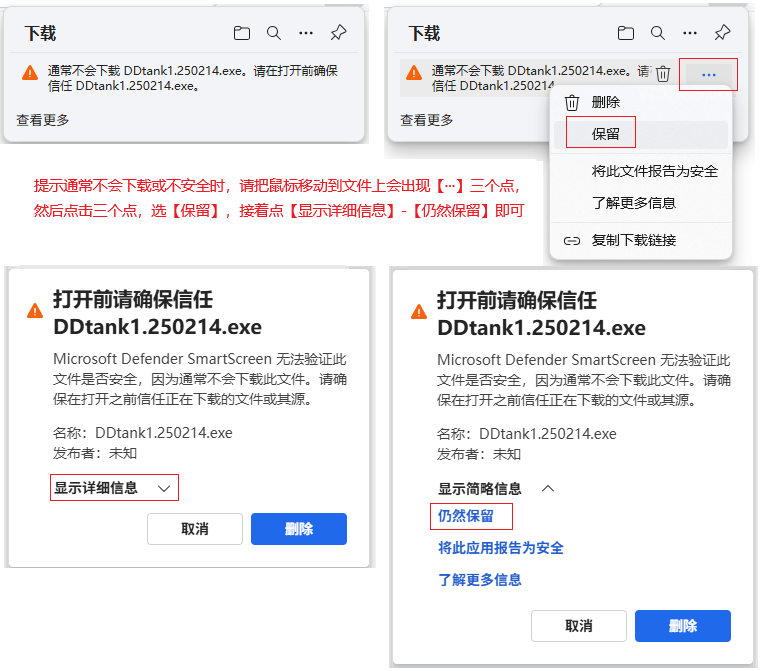The height and width of the screenshot is (671, 767).
Task: Click 查看更多 in right downloads panel
Action: [x=427, y=120]
